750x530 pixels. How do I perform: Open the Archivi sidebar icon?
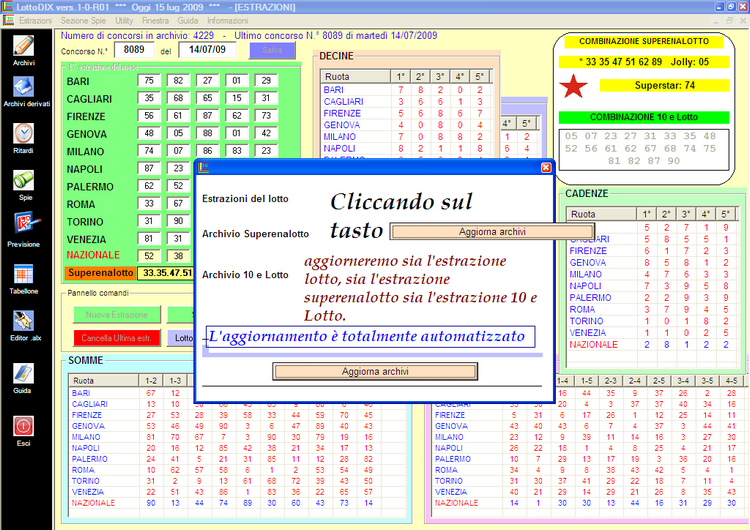[x=23, y=46]
